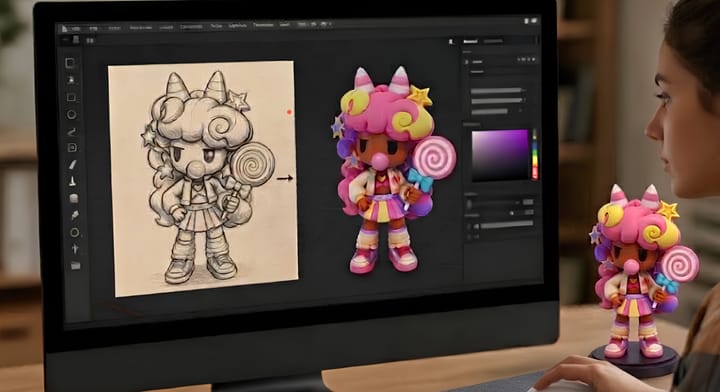Pick the rounded-square shape tool
Image resolution: width=720 pixels, height=392 pixels.
[x=72, y=148]
